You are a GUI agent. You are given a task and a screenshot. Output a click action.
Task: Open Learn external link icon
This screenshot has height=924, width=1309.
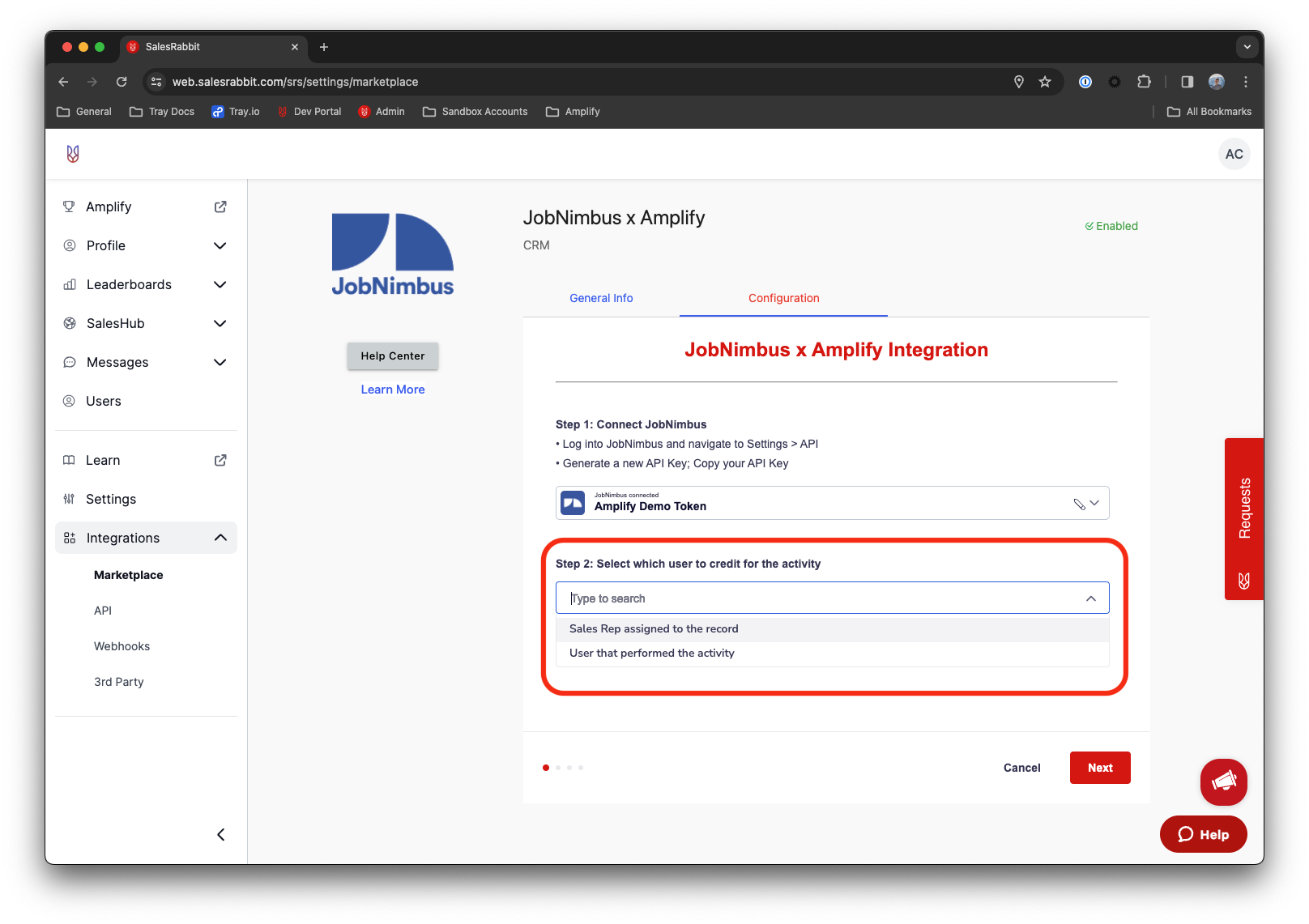[220, 460]
